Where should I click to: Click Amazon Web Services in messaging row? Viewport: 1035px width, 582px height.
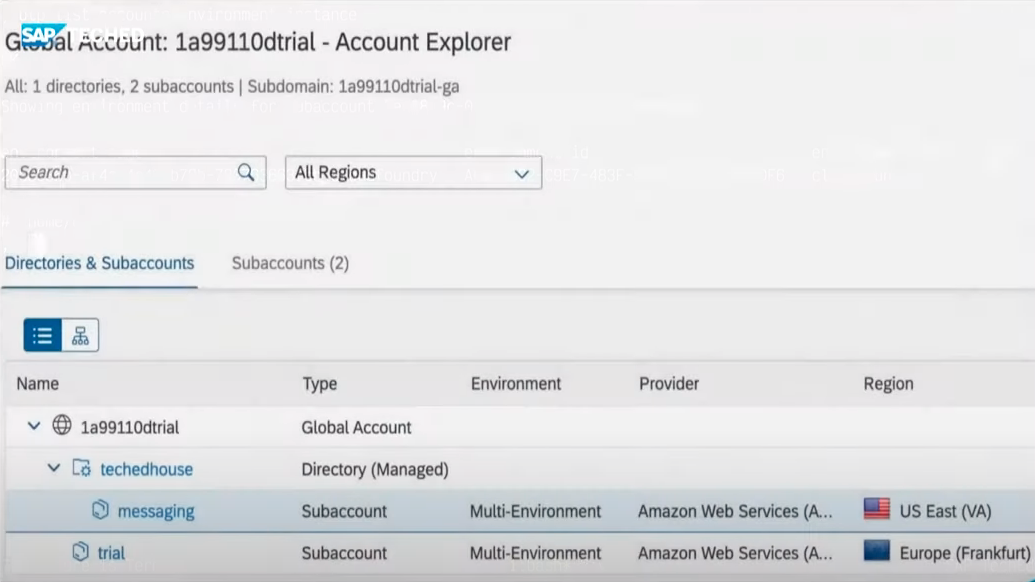click(x=735, y=511)
